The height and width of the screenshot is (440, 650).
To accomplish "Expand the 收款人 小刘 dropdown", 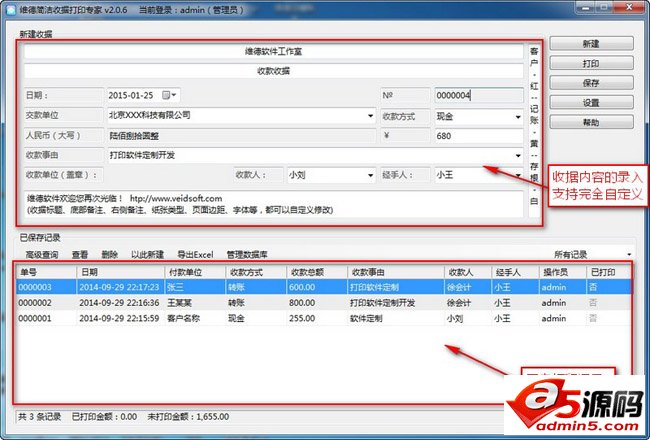I will 371,175.
